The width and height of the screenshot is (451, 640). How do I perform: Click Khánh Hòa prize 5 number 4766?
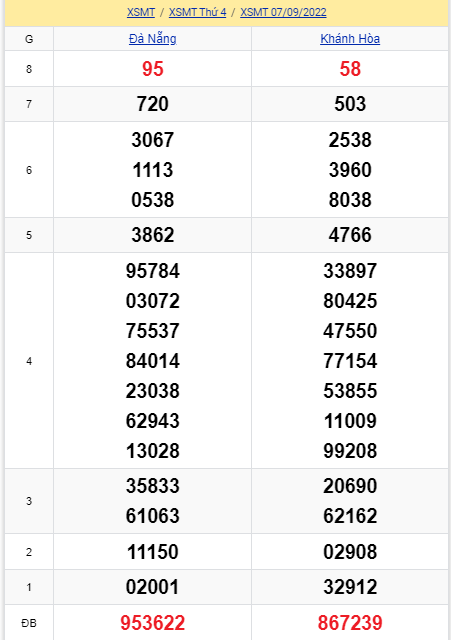pyautogui.click(x=350, y=235)
